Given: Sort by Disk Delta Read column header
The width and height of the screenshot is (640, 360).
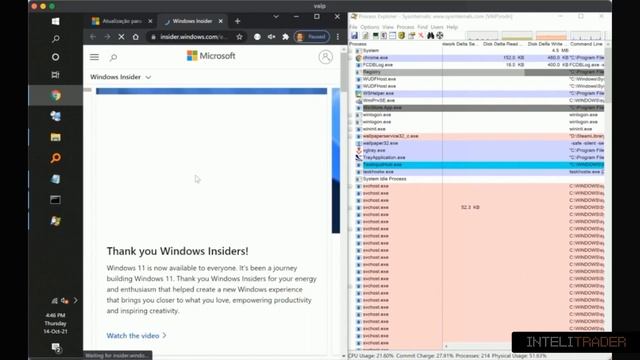Looking at the screenshot, I should 501,44.
